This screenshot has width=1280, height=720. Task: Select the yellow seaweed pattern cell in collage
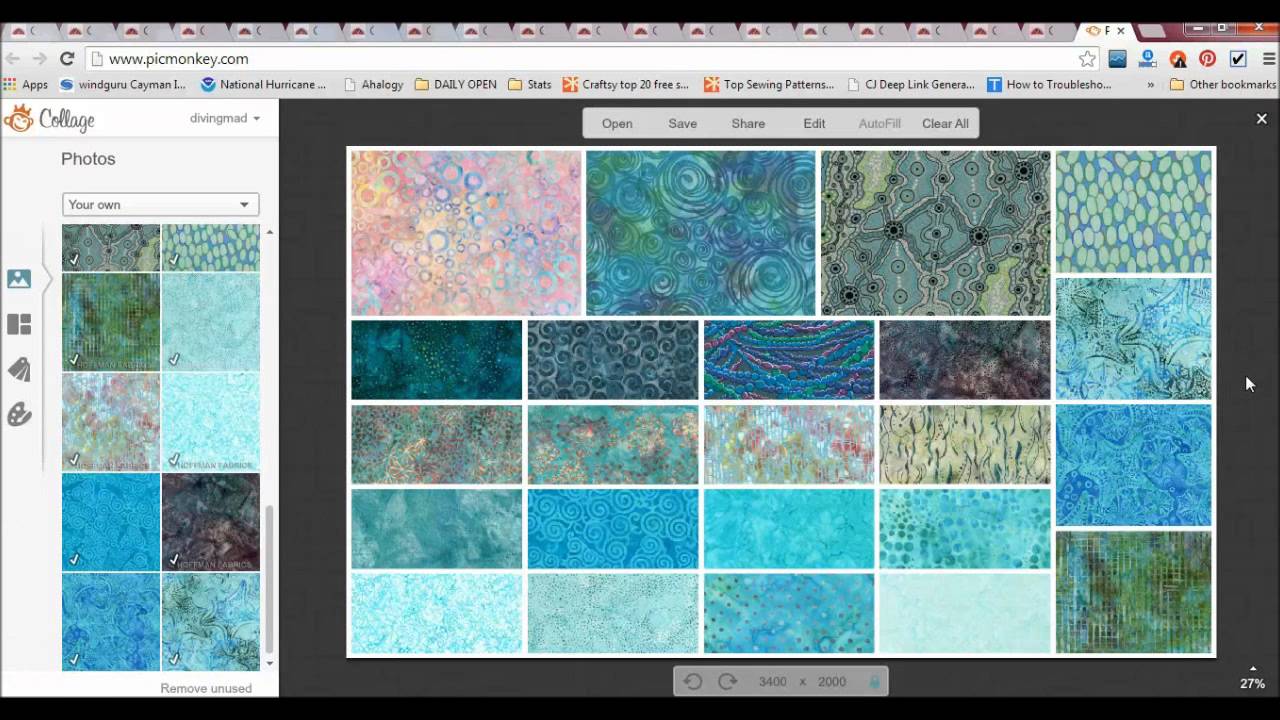[965, 444]
